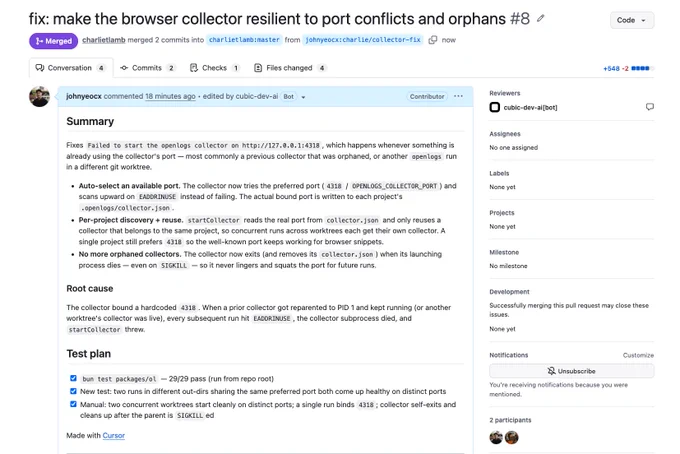Image resolution: width=680 pixels, height=454 pixels.
Task: Open johnyeocx:charlie/collector-fix branch link
Action: pyautogui.click(x=363, y=40)
